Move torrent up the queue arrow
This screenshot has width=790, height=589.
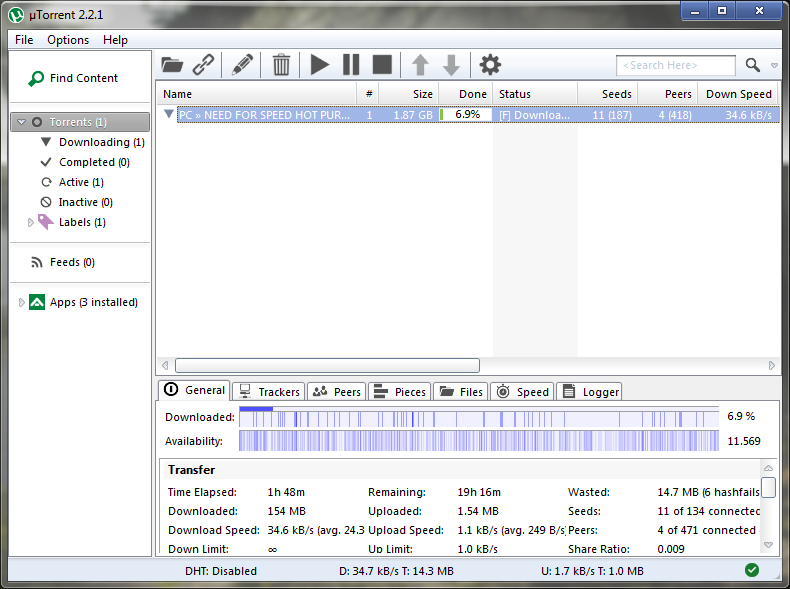pos(420,65)
